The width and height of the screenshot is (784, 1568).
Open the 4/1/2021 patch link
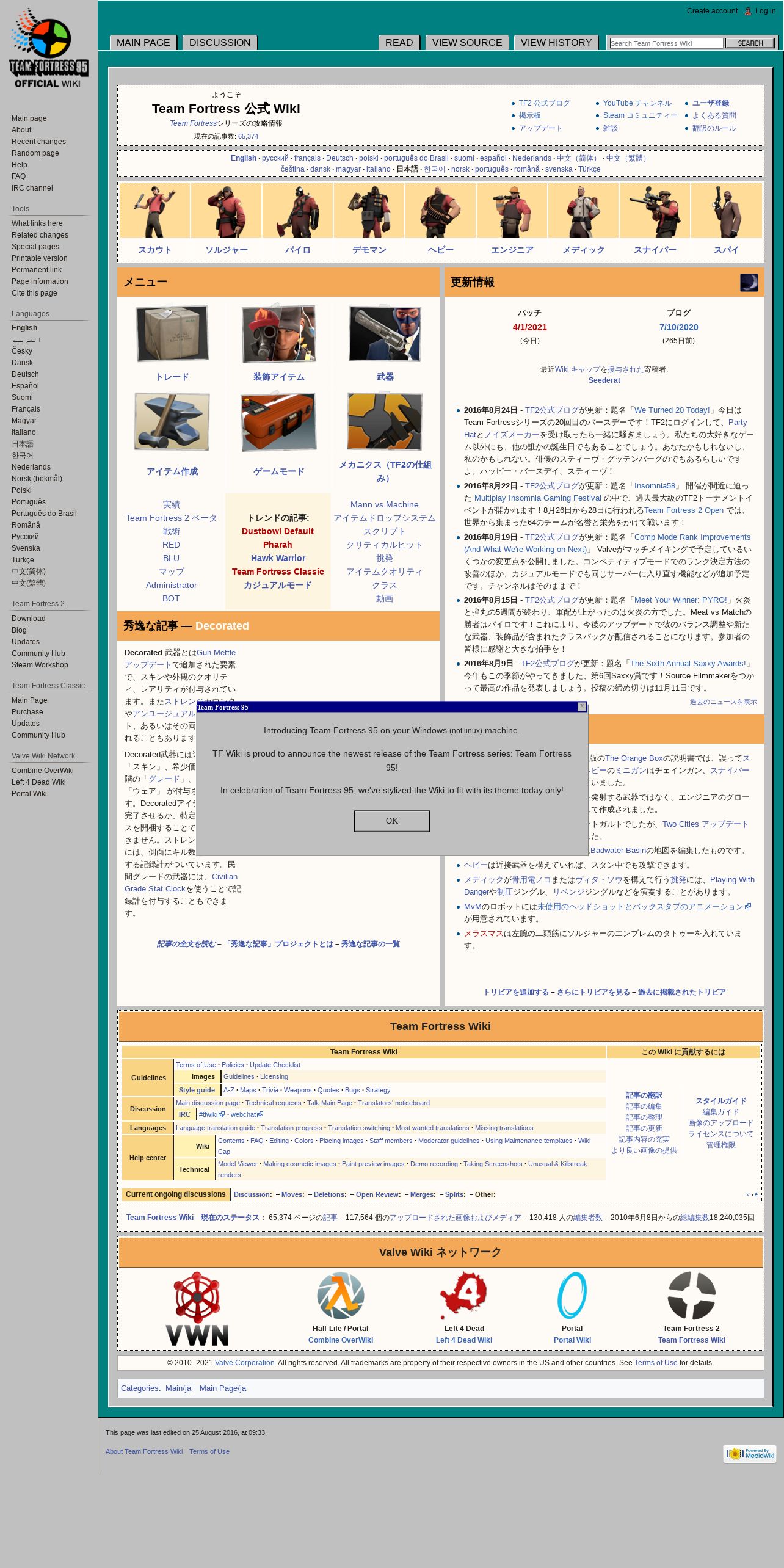pos(530,327)
